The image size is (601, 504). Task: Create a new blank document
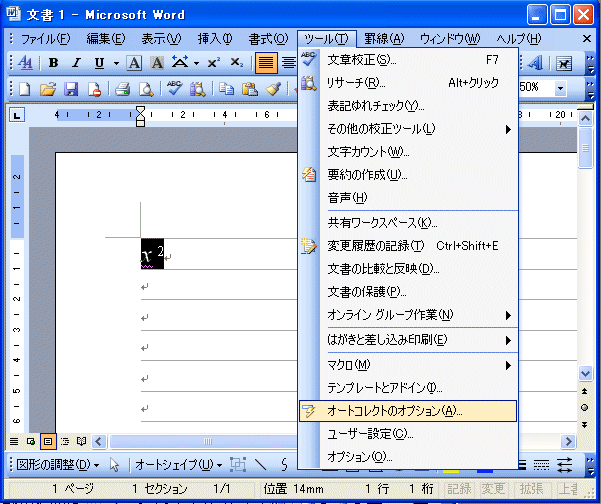pyautogui.click(x=25, y=89)
